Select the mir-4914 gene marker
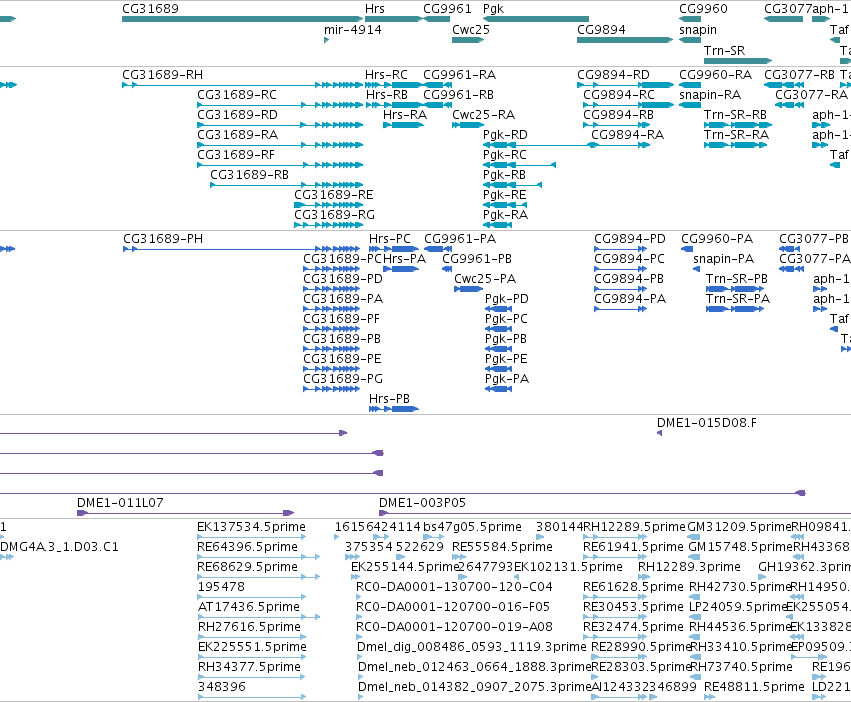 point(326,40)
